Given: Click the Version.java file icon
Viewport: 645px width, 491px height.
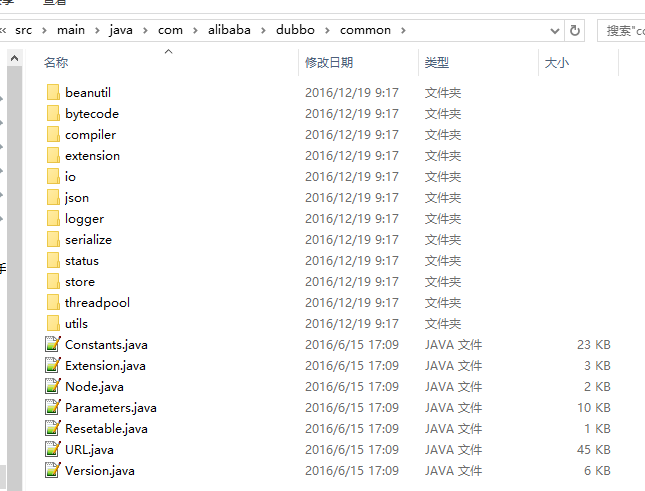Looking at the screenshot, I should tap(53, 470).
